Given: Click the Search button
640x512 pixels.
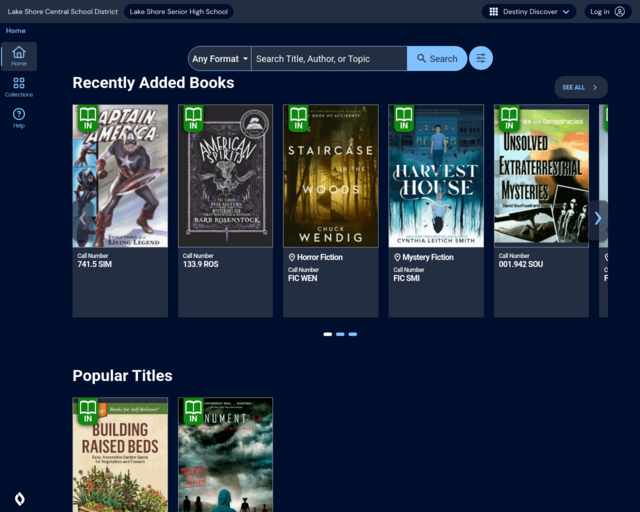Looking at the screenshot, I should [437, 59].
